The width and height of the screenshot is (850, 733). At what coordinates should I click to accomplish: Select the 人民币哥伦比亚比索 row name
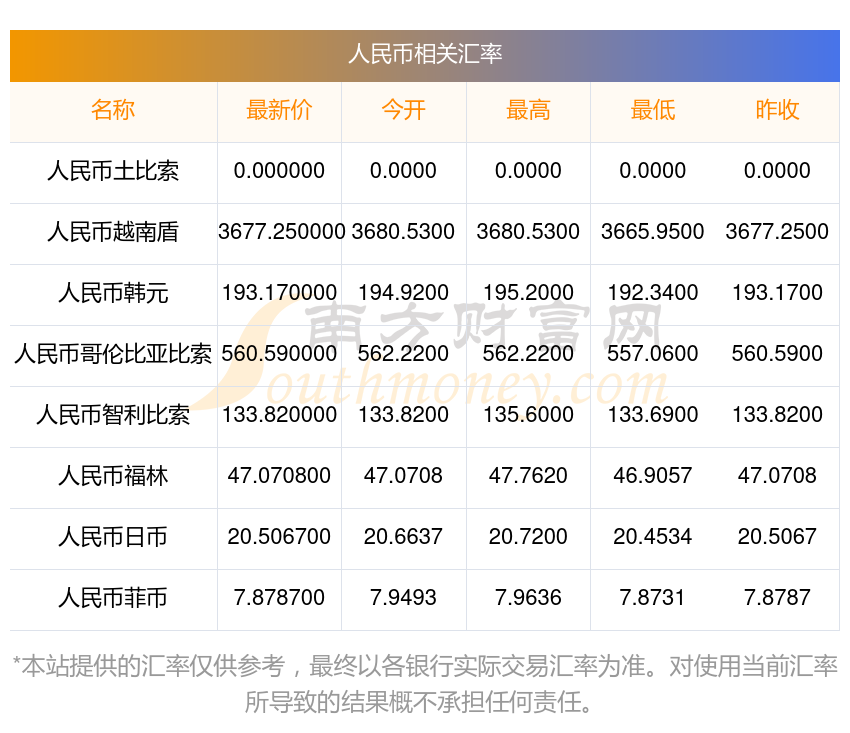tap(113, 354)
